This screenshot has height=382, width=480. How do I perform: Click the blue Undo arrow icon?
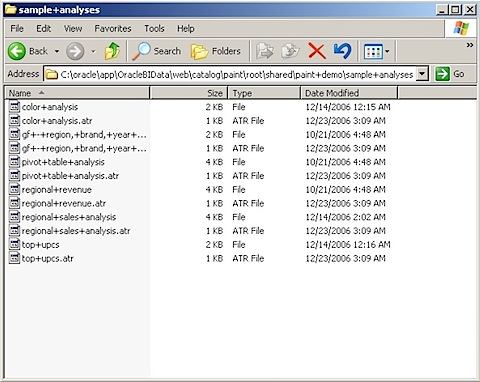coord(342,51)
